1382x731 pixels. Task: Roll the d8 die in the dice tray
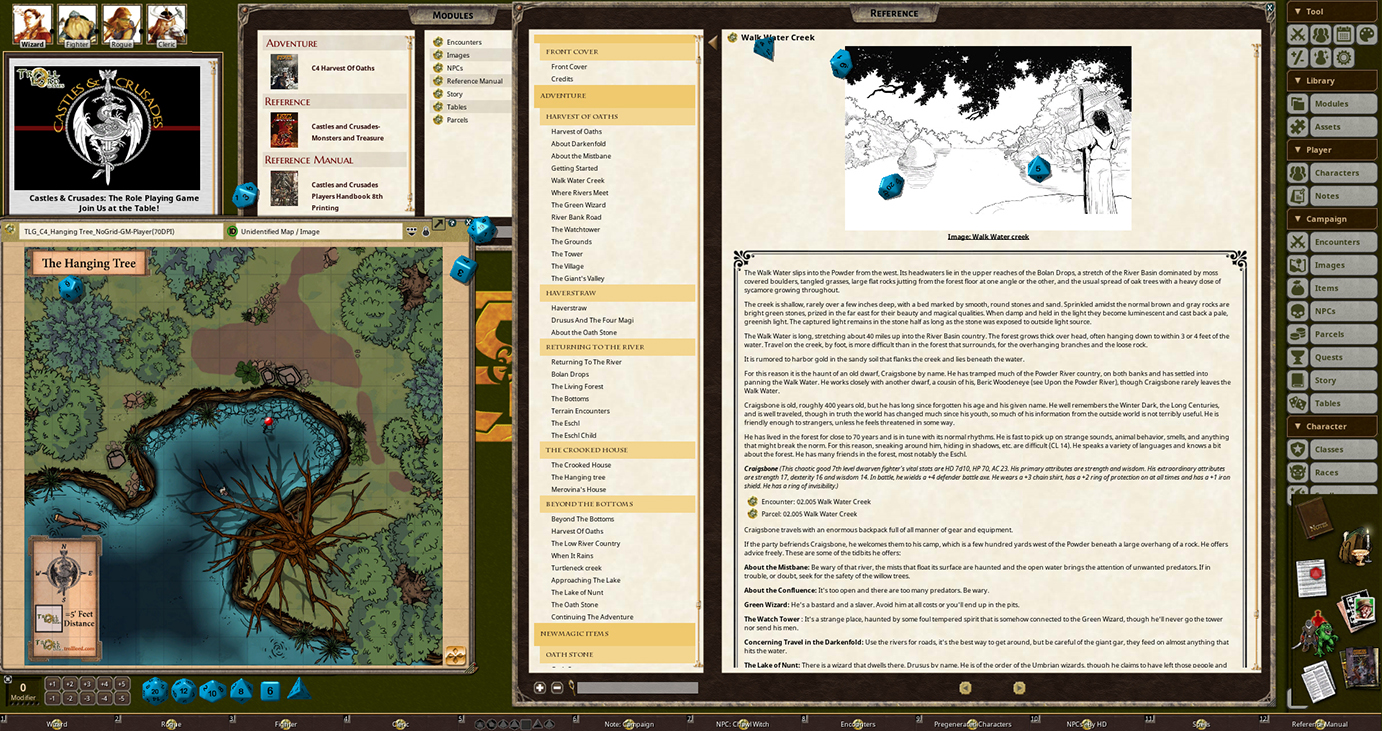241,690
